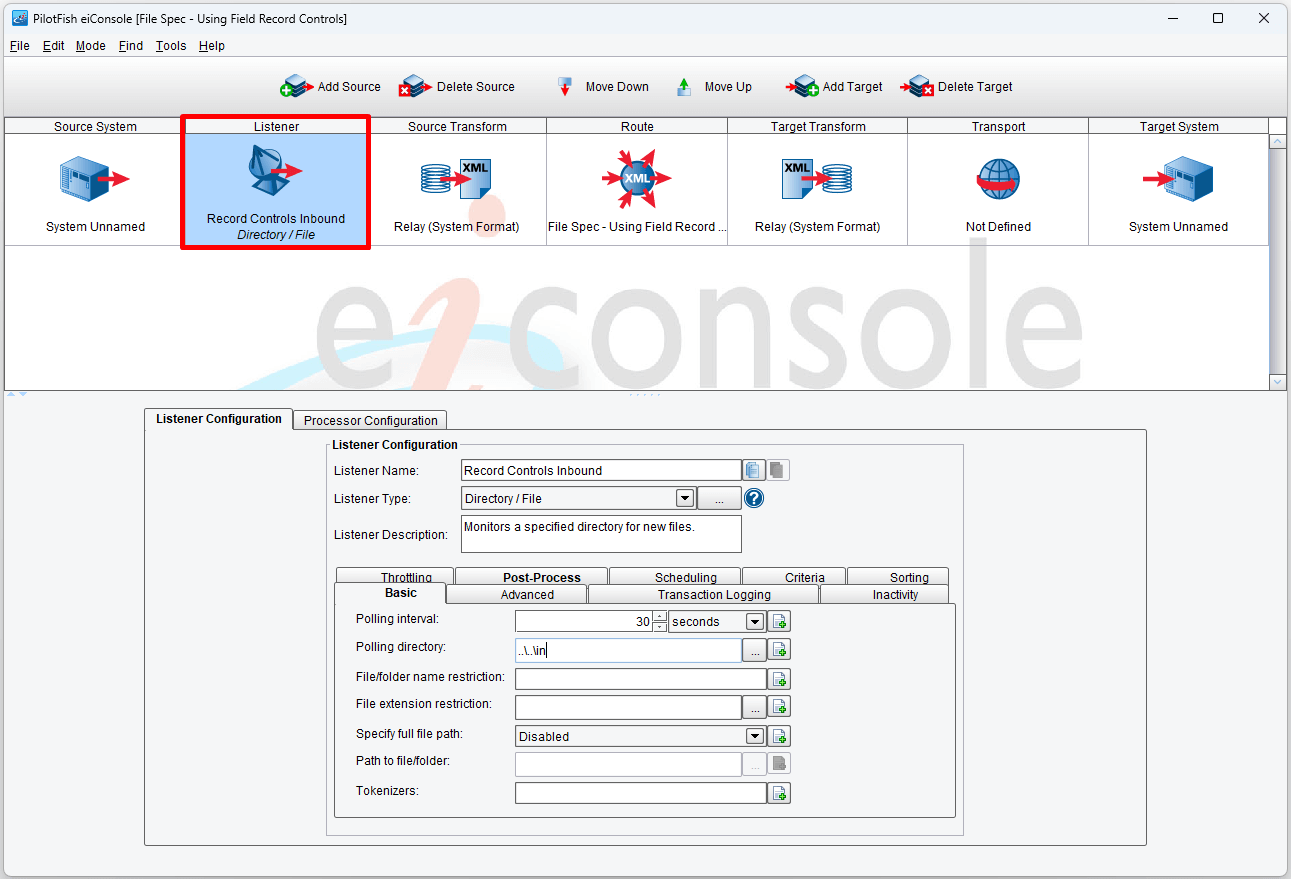Select the Source System stage icon
The width and height of the screenshot is (1291, 879).
click(95, 180)
